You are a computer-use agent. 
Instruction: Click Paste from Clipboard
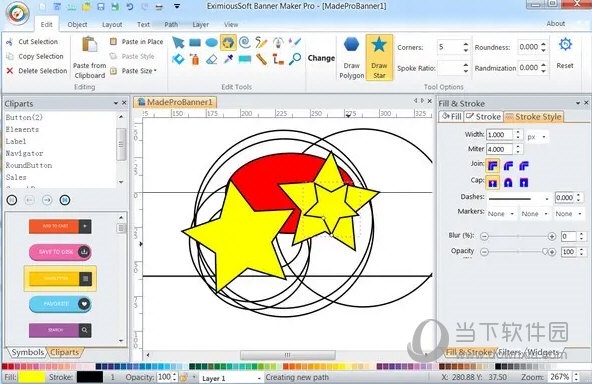[89, 57]
